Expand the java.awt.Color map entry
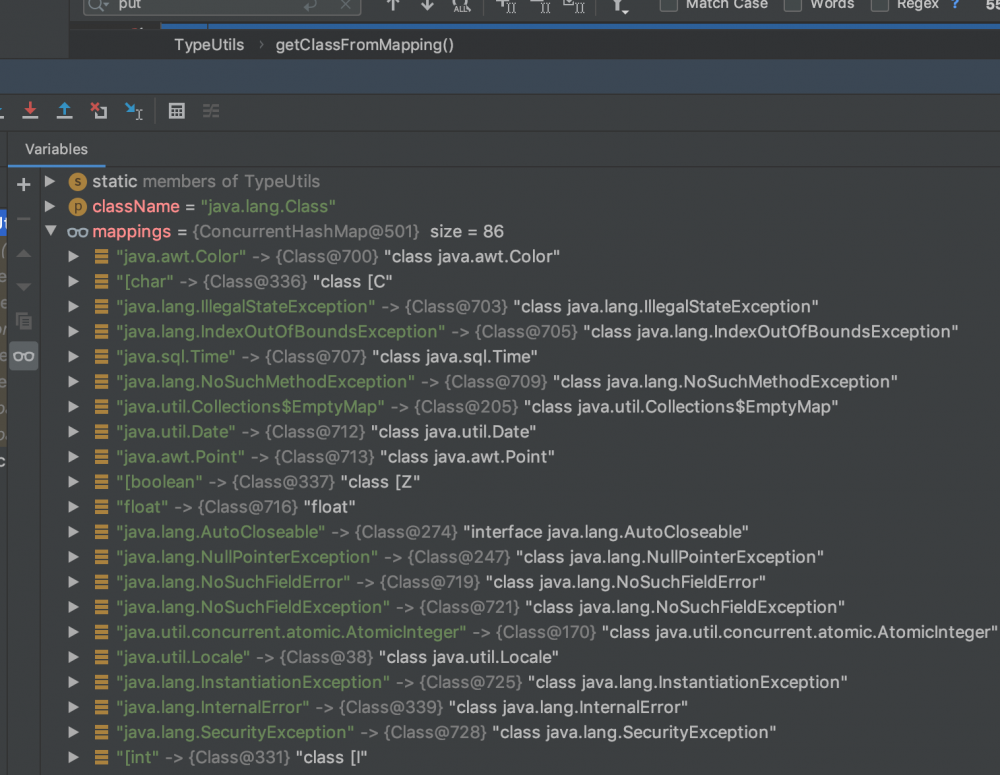Image resolution: width=1000 pixels, height=775 pixels. point(72,256)
